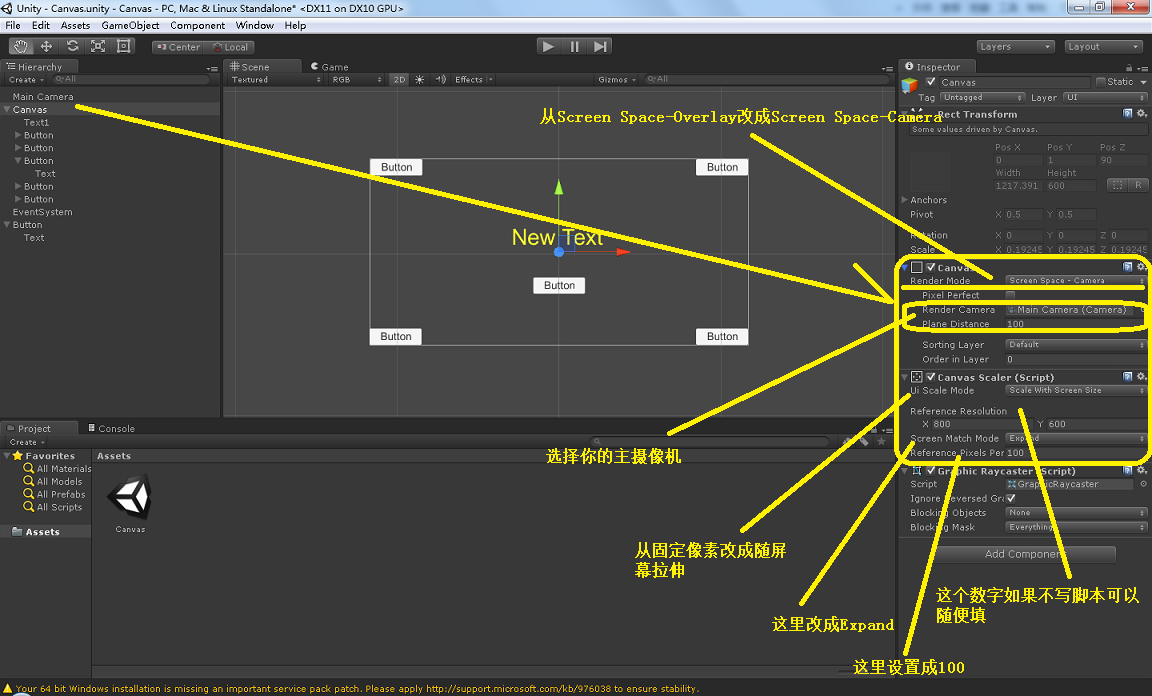Image resolution: width=1152 pixels, height=696 pixels.
Task: Open Render Mode dropdown
Action: [1076, 281]
